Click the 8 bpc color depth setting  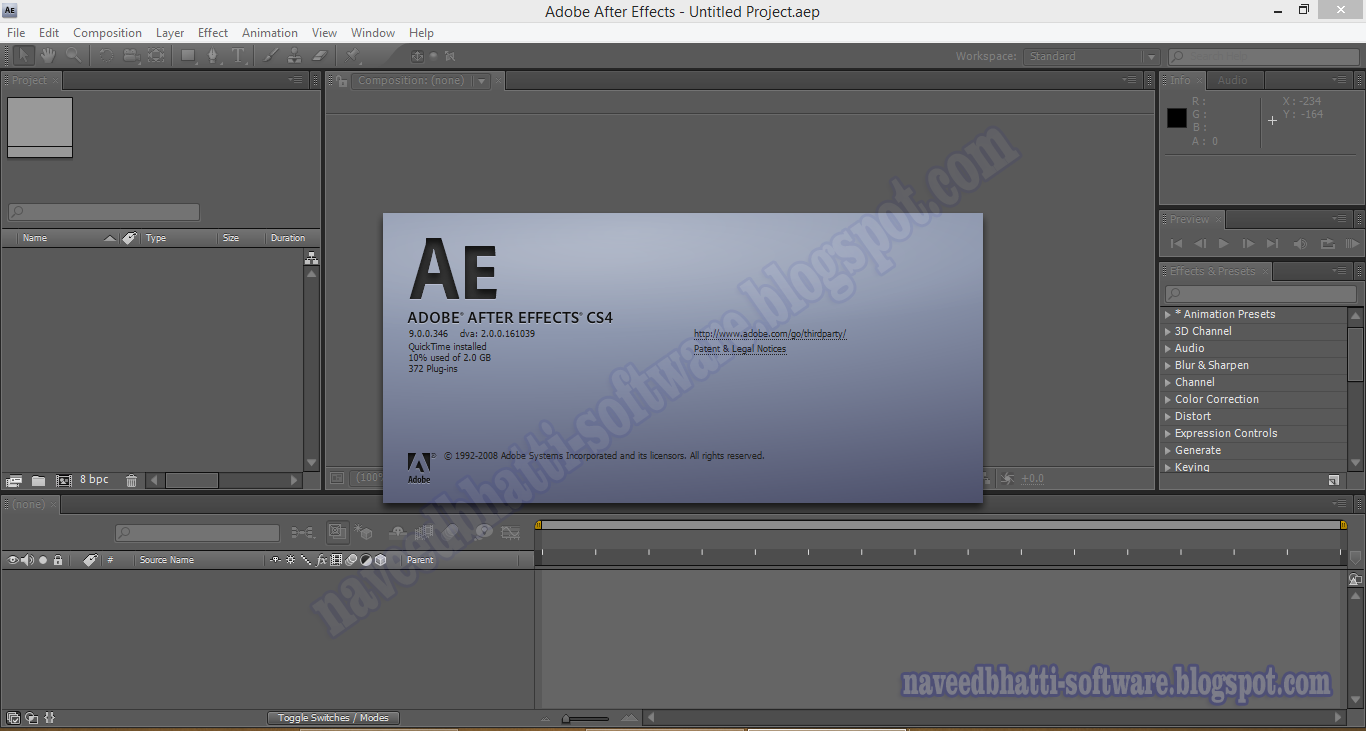click(x=95, y=480)
